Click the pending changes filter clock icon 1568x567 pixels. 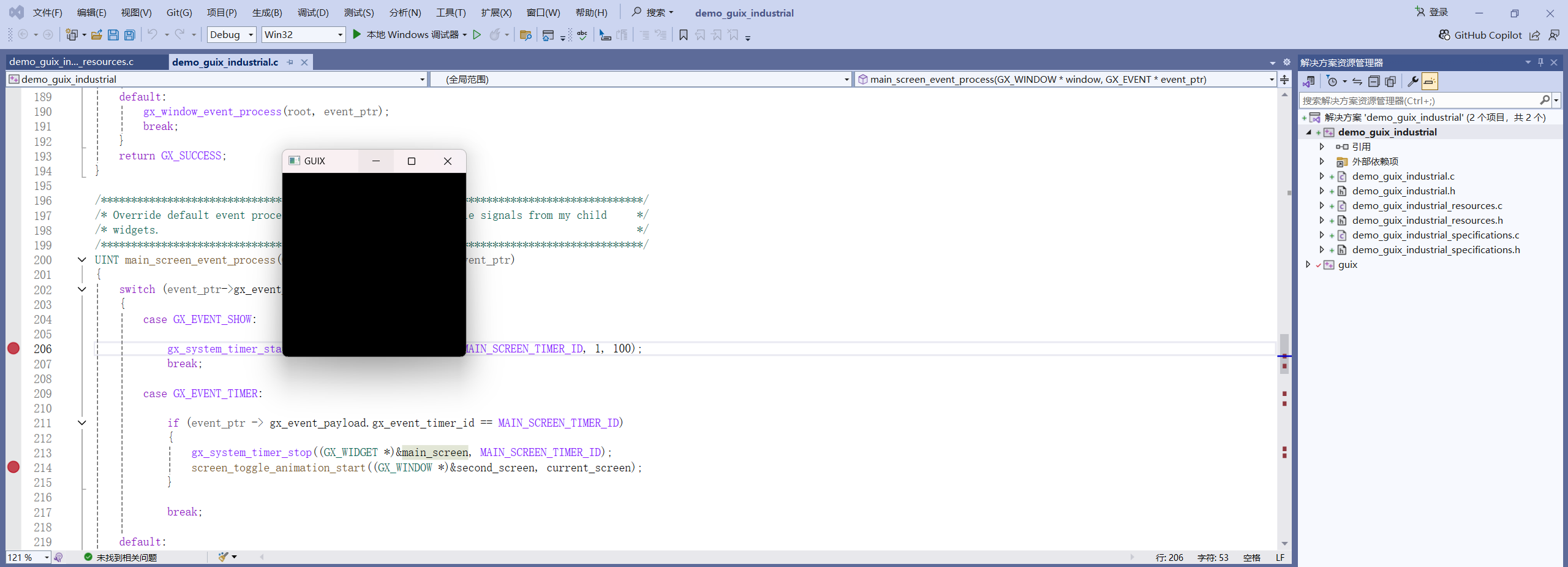(1332, 81)
